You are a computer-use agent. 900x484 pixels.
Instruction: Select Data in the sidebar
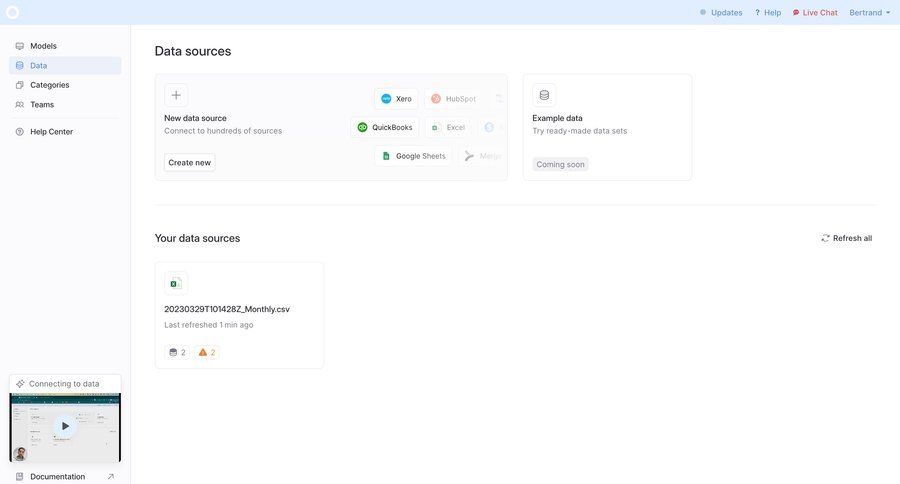click(65, 65)
